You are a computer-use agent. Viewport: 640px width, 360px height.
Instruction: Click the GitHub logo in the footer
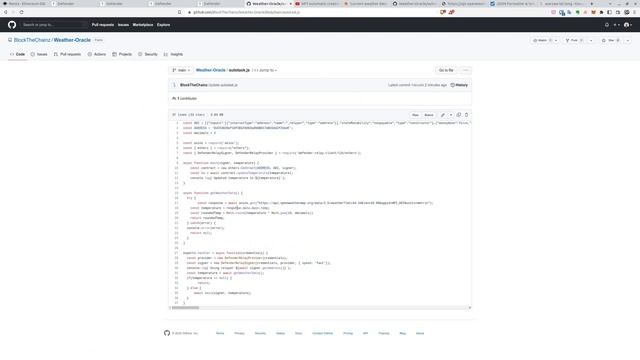click(x=167, y=333)
